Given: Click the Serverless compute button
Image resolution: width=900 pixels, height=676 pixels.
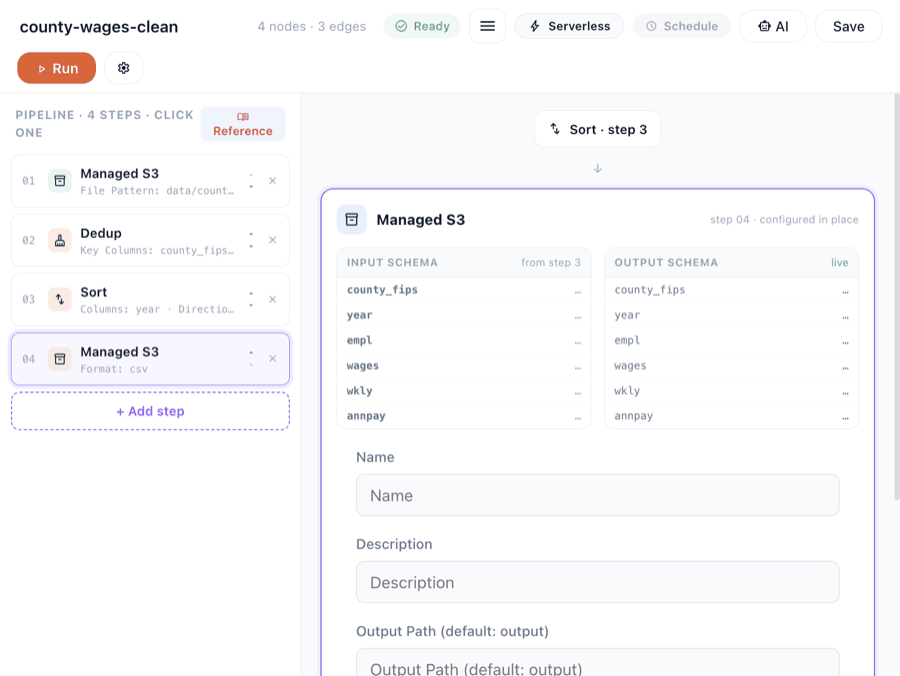Looking at the screenshot, I should pos(569,26).
